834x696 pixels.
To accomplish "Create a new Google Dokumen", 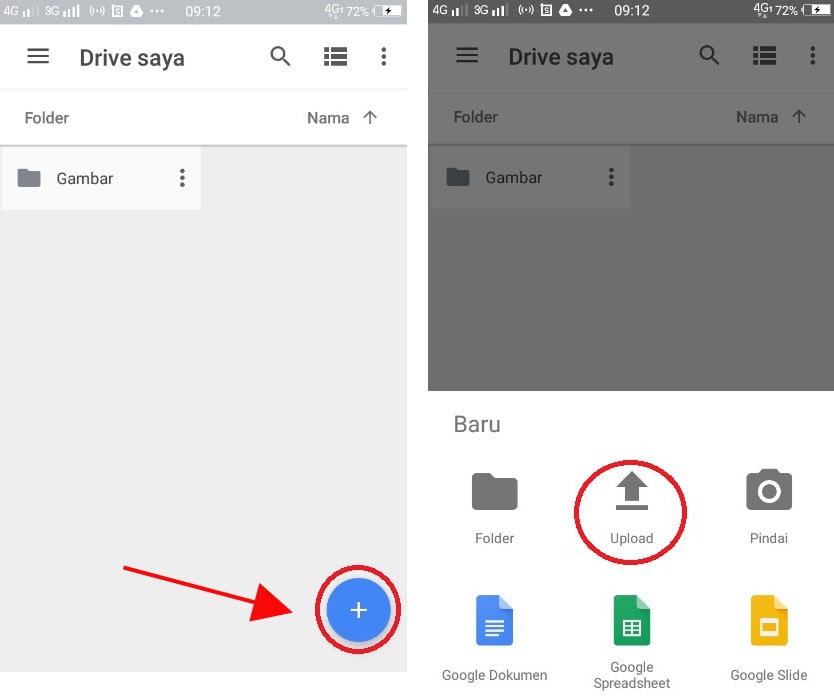I will pyautogui.click(x=495, y=638).
